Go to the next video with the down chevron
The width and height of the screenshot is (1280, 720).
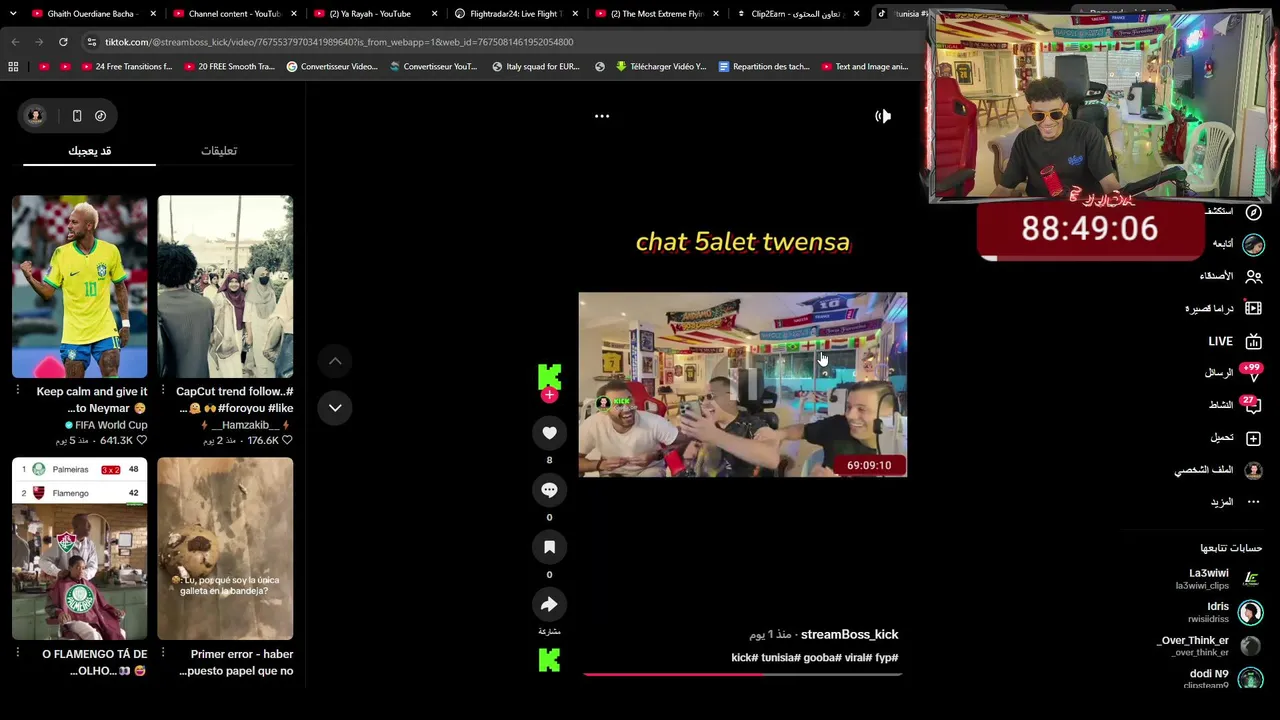tap(335, 407)
